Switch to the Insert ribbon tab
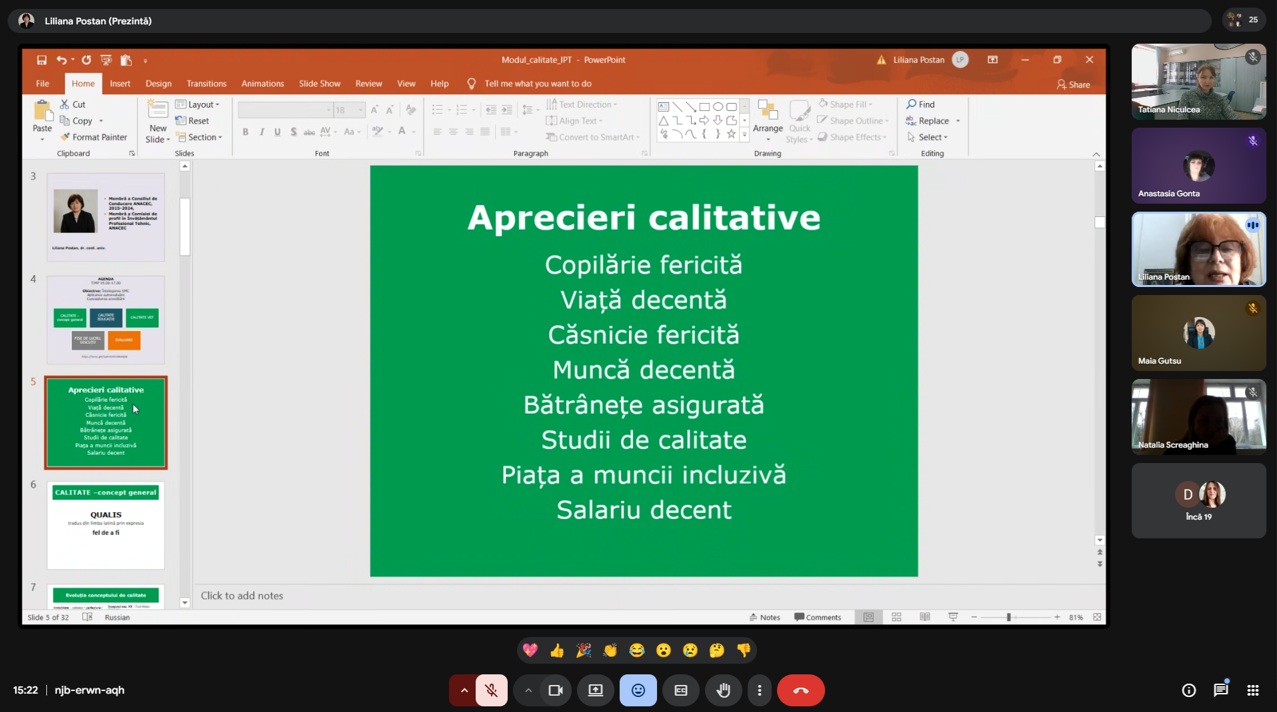1277x712 pixels. click(120, 84)
